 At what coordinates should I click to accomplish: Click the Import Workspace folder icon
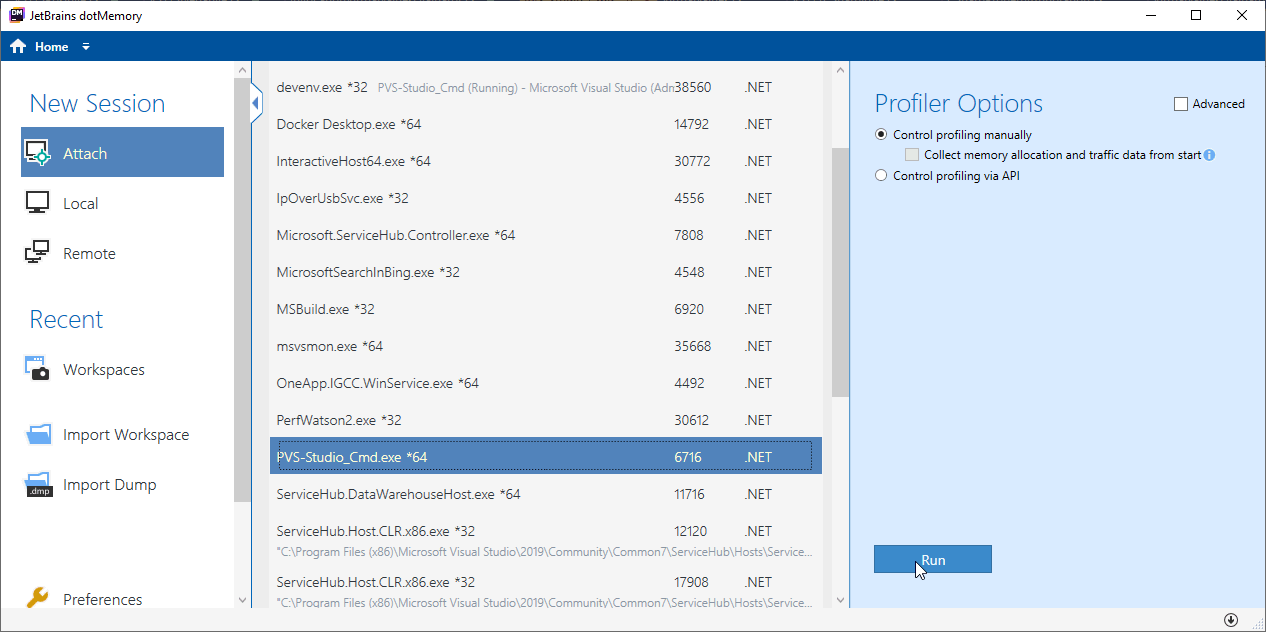38,434
